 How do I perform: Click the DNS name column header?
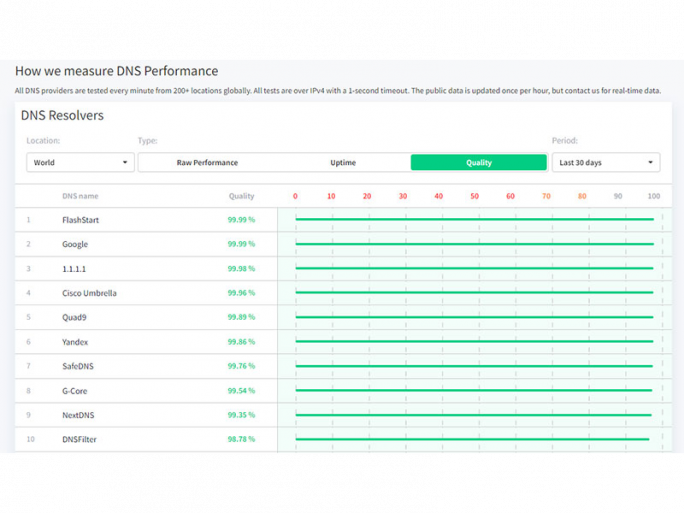[80, 196]
